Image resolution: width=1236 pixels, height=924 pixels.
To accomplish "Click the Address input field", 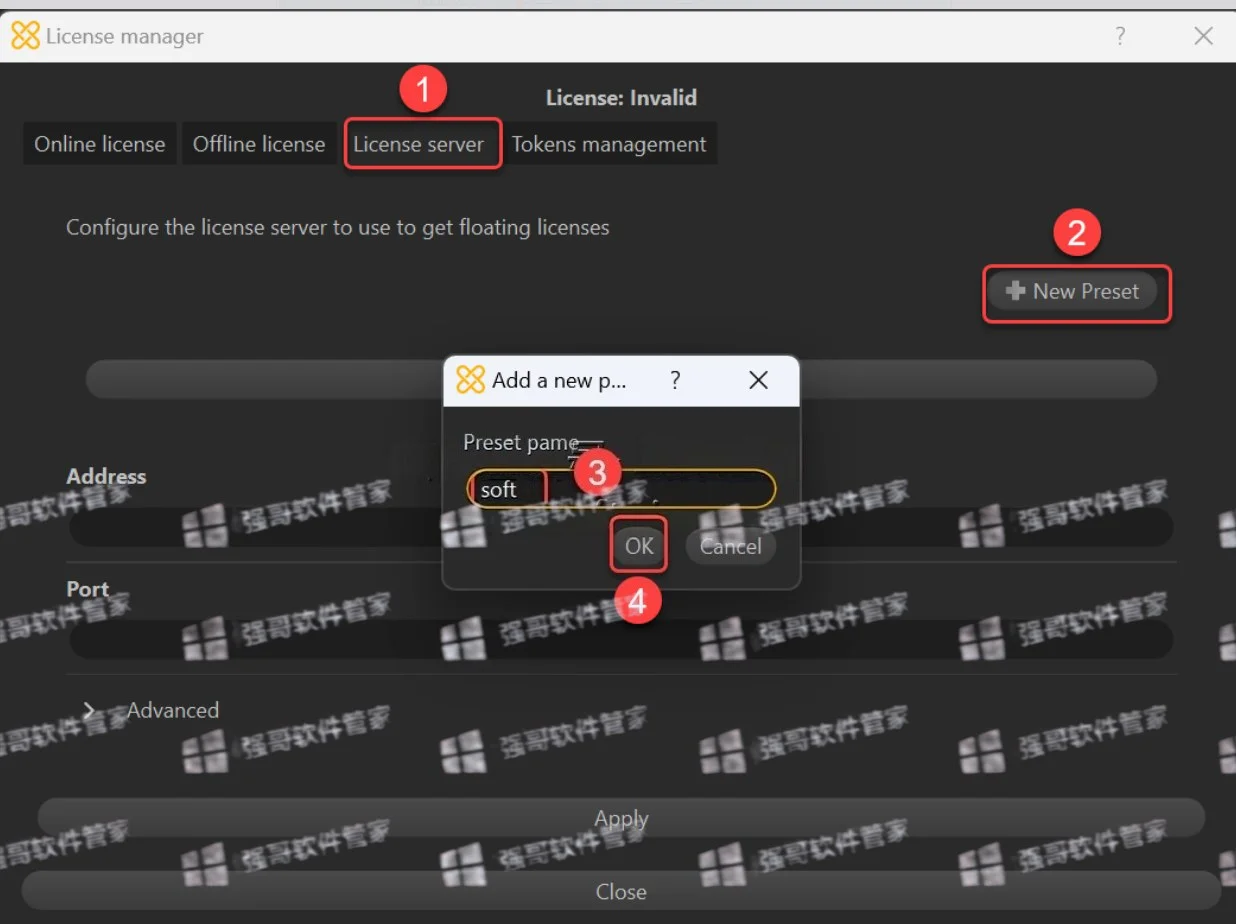I will (621, 527).
